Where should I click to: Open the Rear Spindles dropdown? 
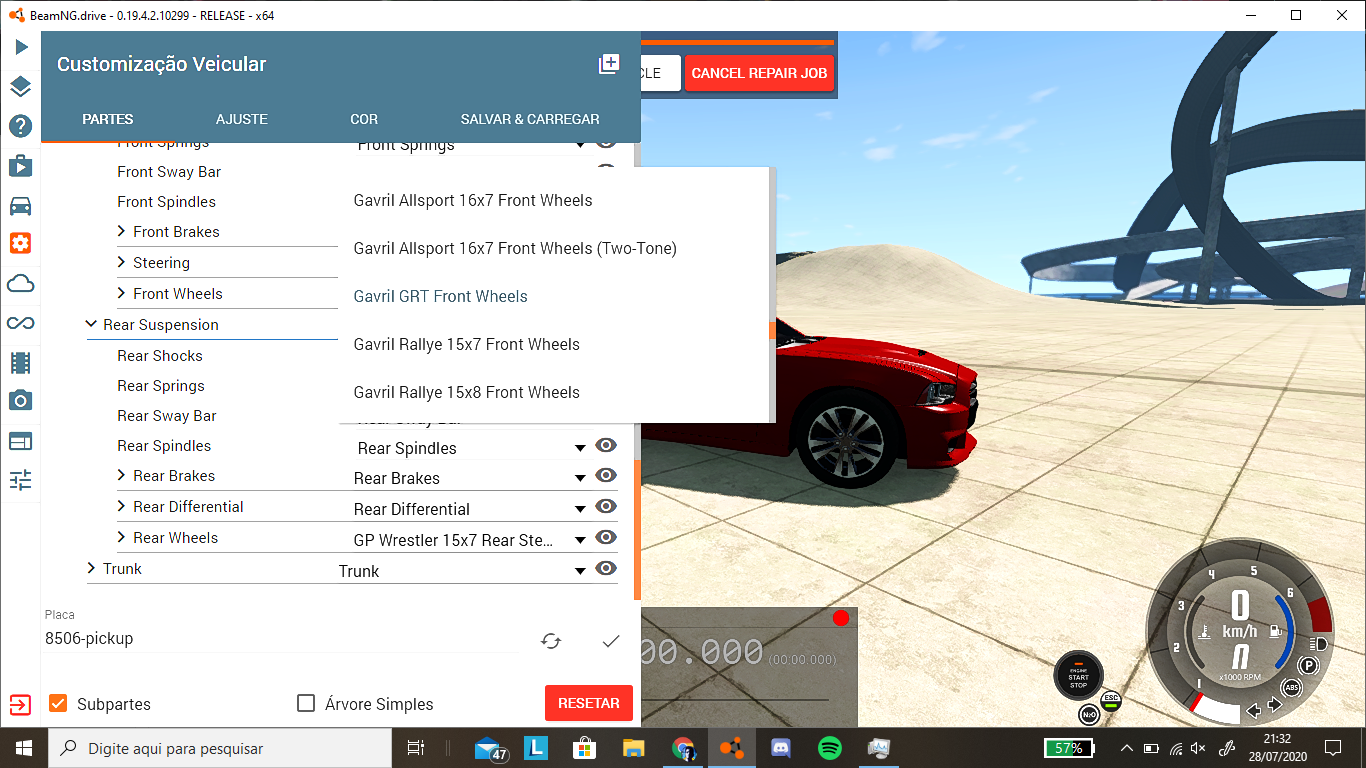click(470, 448)
